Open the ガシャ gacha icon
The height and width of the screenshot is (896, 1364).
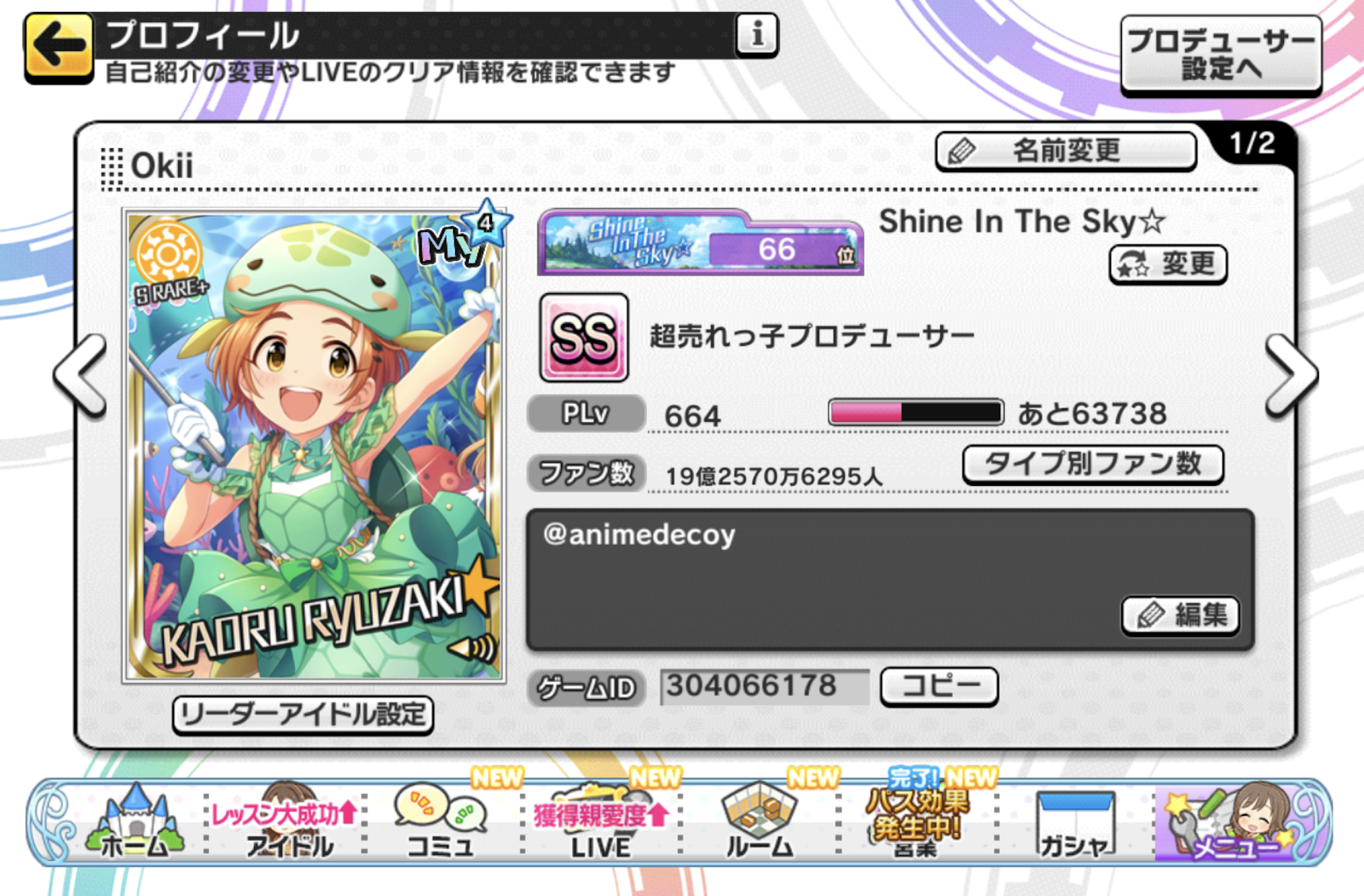(x=1076, y=822)
